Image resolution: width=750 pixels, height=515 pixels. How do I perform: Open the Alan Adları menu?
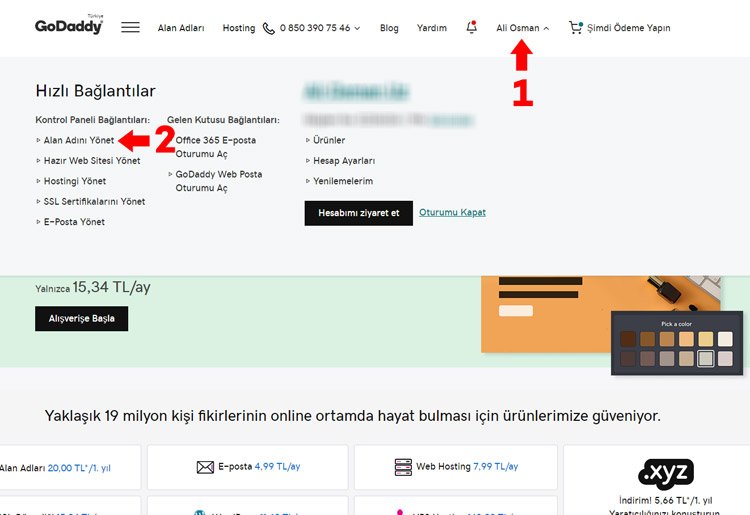click(181, 28)
